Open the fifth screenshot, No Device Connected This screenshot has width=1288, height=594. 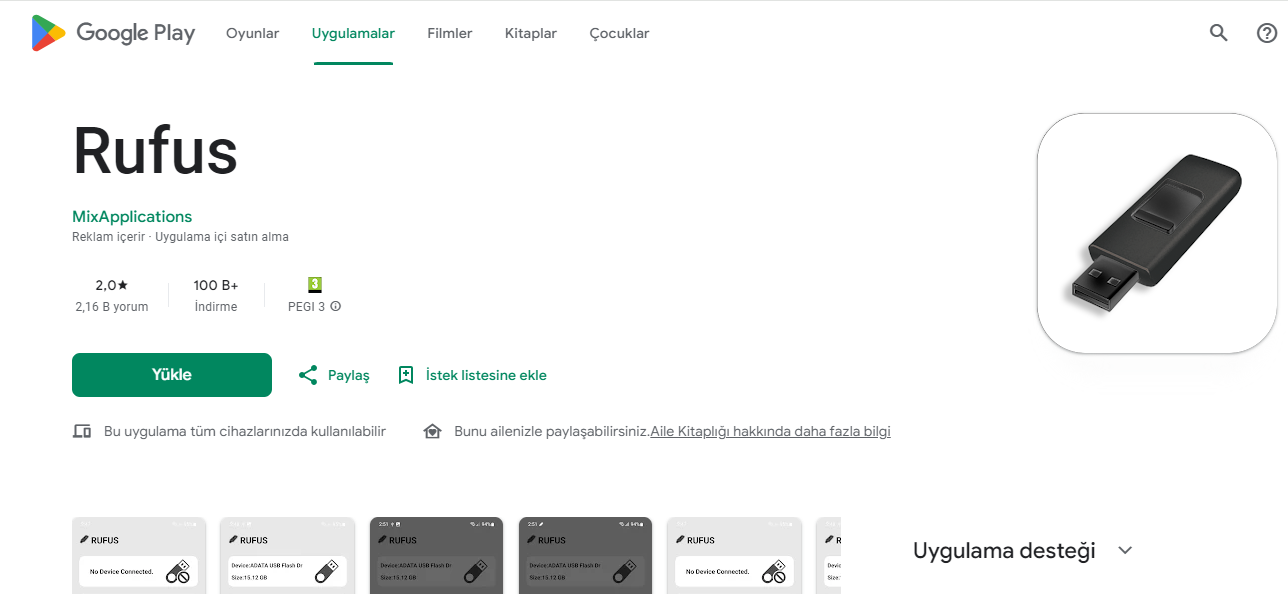click(x=734, y=555)
